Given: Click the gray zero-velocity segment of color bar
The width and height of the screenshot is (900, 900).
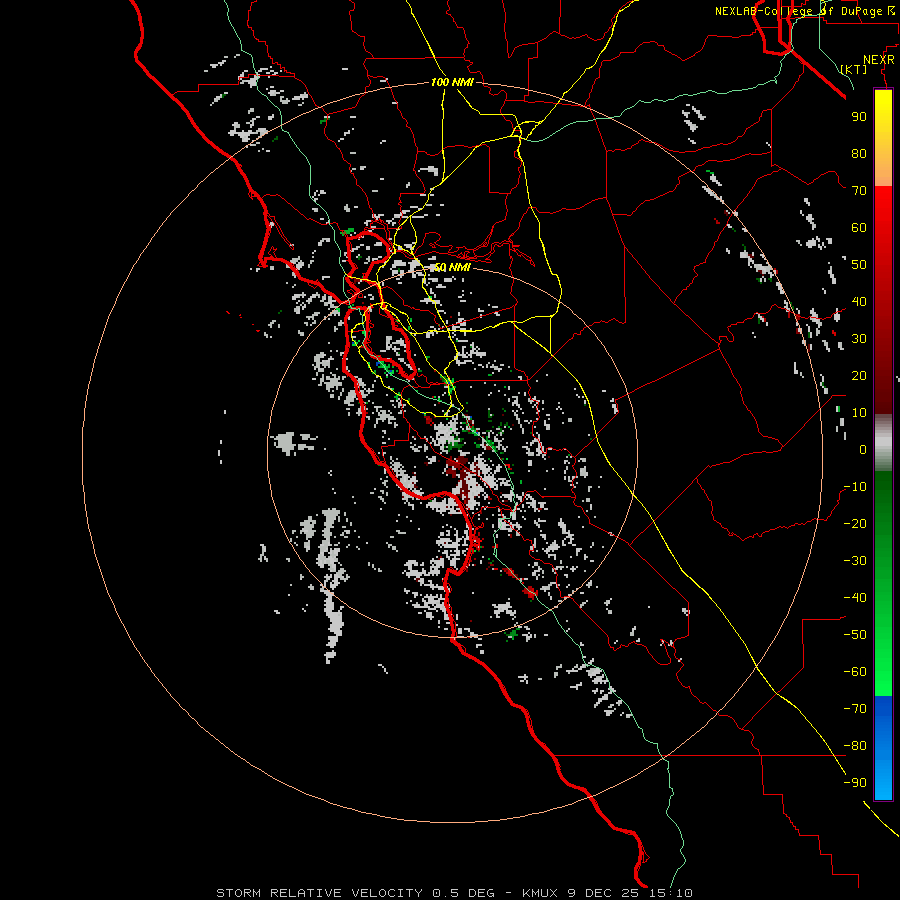Looking at the screenshot, I should [x=883, y=443].
